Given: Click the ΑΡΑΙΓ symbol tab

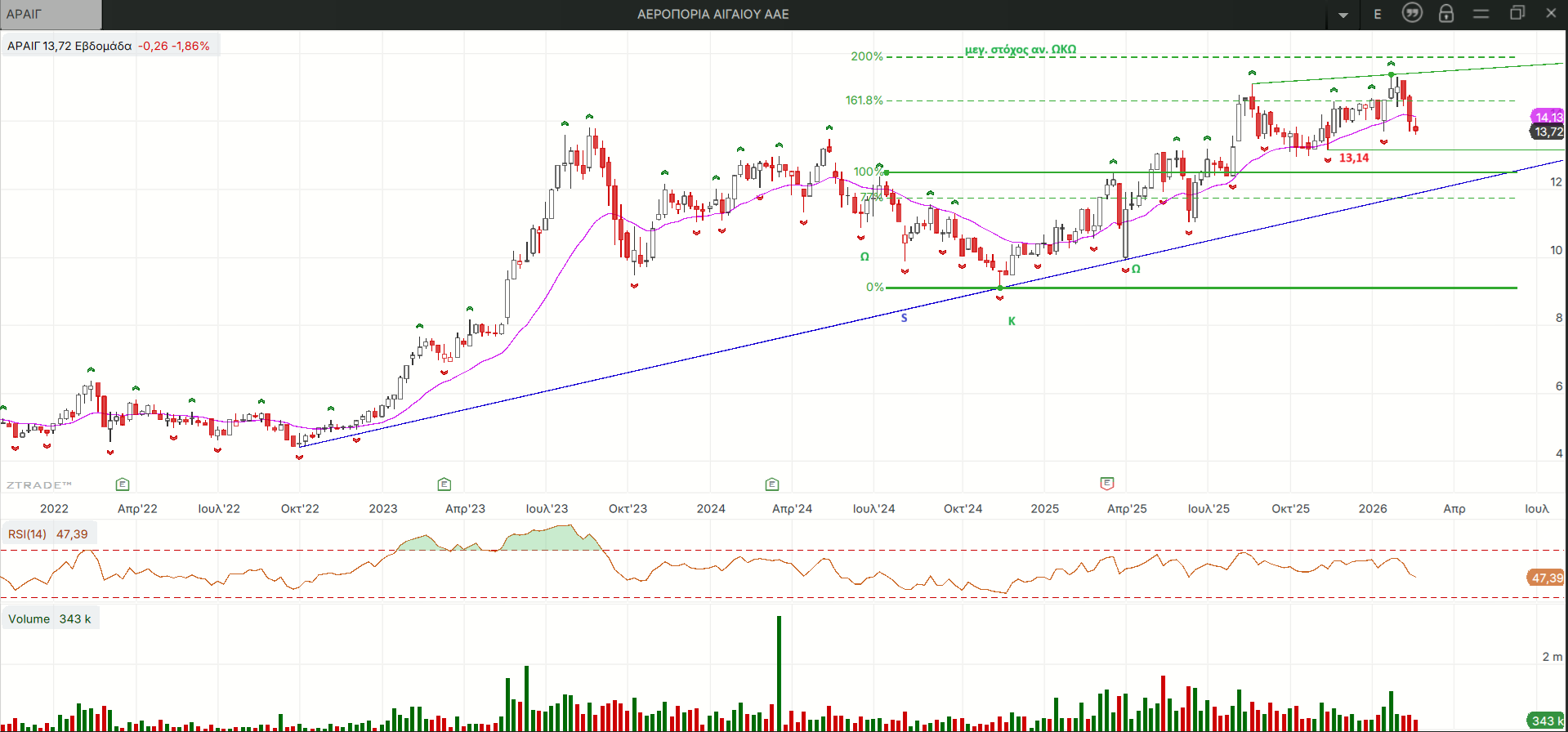Looking at the screenshot, I should (x=51, y=14).
